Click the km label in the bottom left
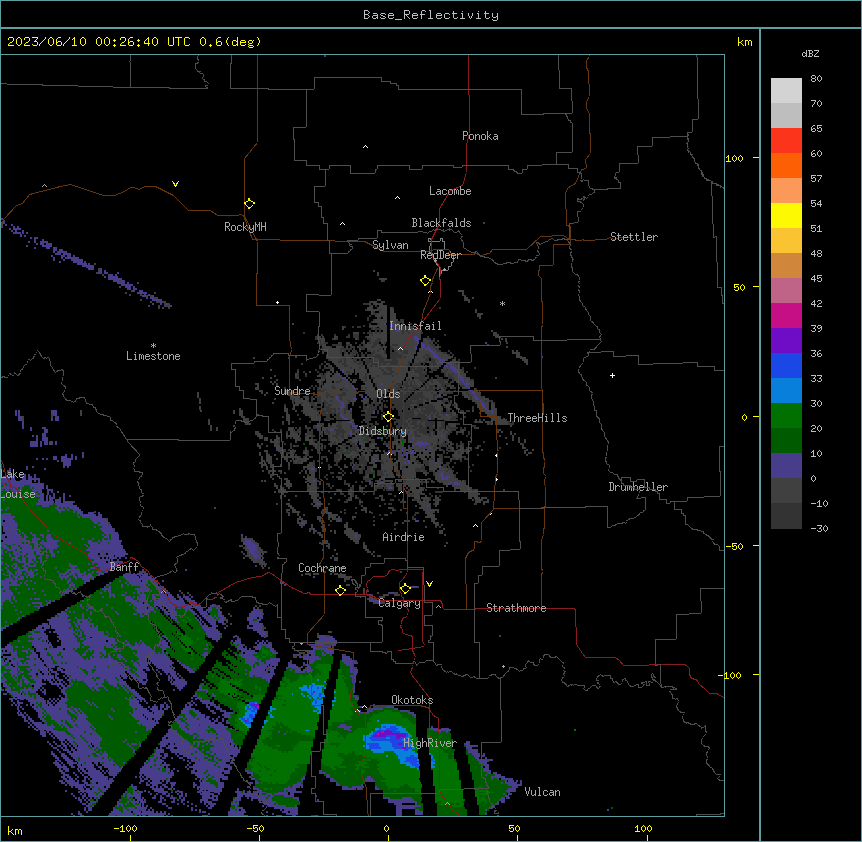Image resolution: width=862 pixels, height=842 pixels. 15,830
